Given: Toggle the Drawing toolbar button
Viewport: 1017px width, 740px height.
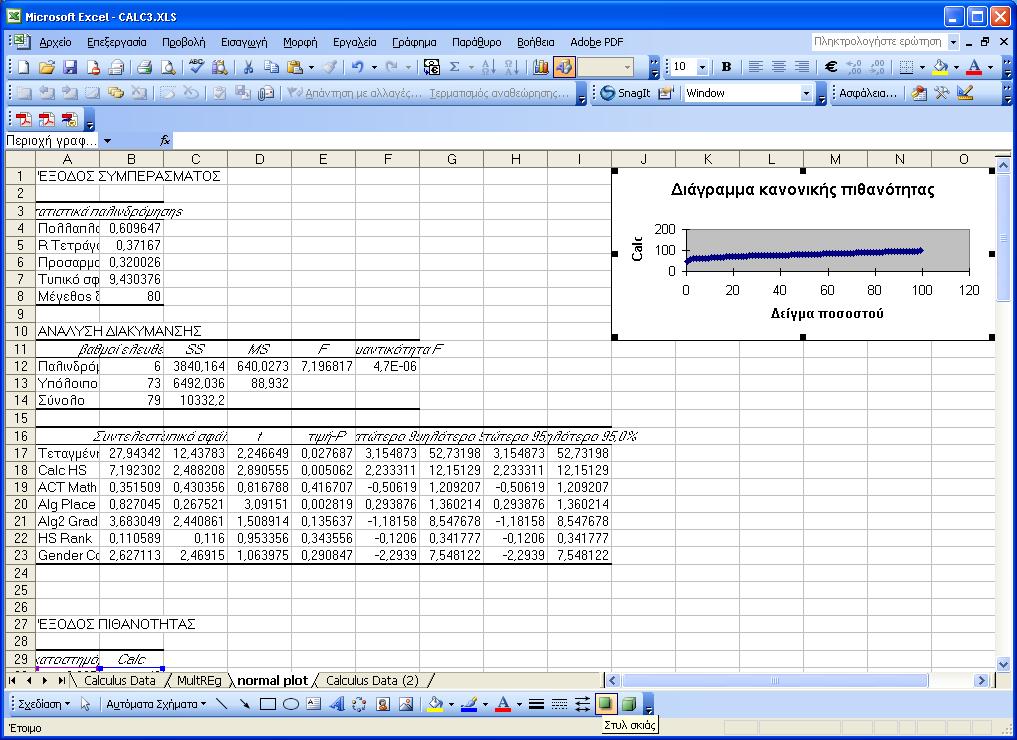Looking at the screenshot, I should click(564, 67).
